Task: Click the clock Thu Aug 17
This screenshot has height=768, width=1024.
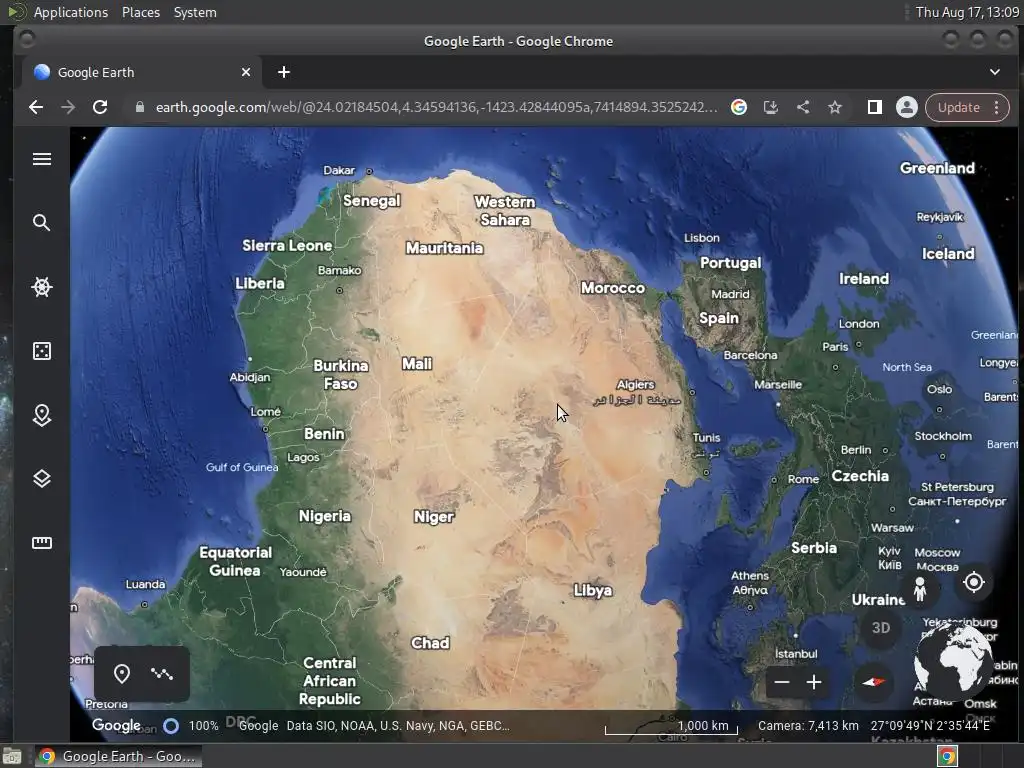Action: [x=967, y=12]
